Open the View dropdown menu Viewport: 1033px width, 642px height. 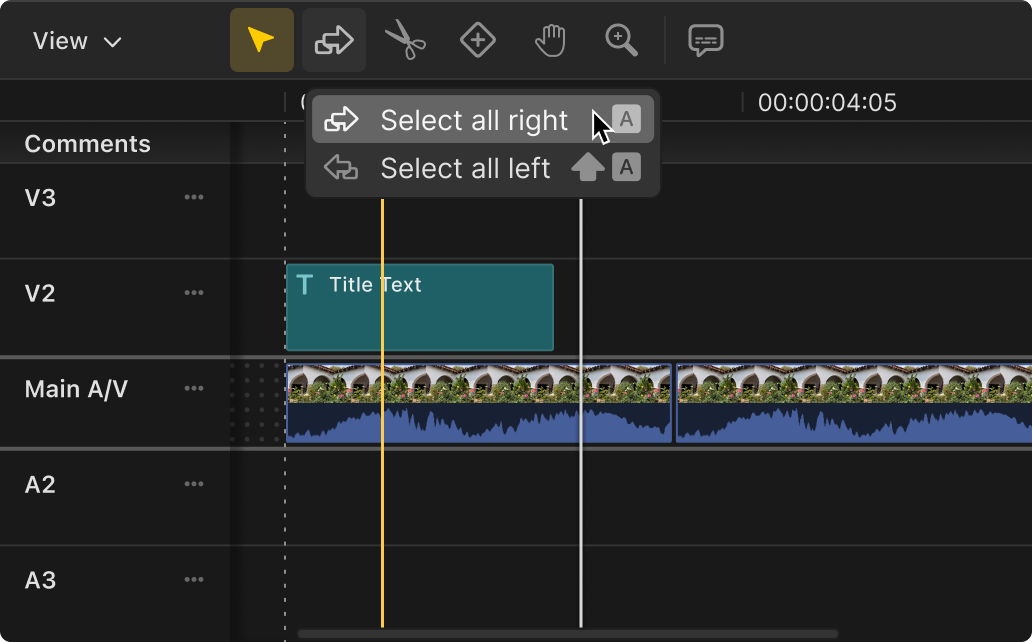(77, 42)
